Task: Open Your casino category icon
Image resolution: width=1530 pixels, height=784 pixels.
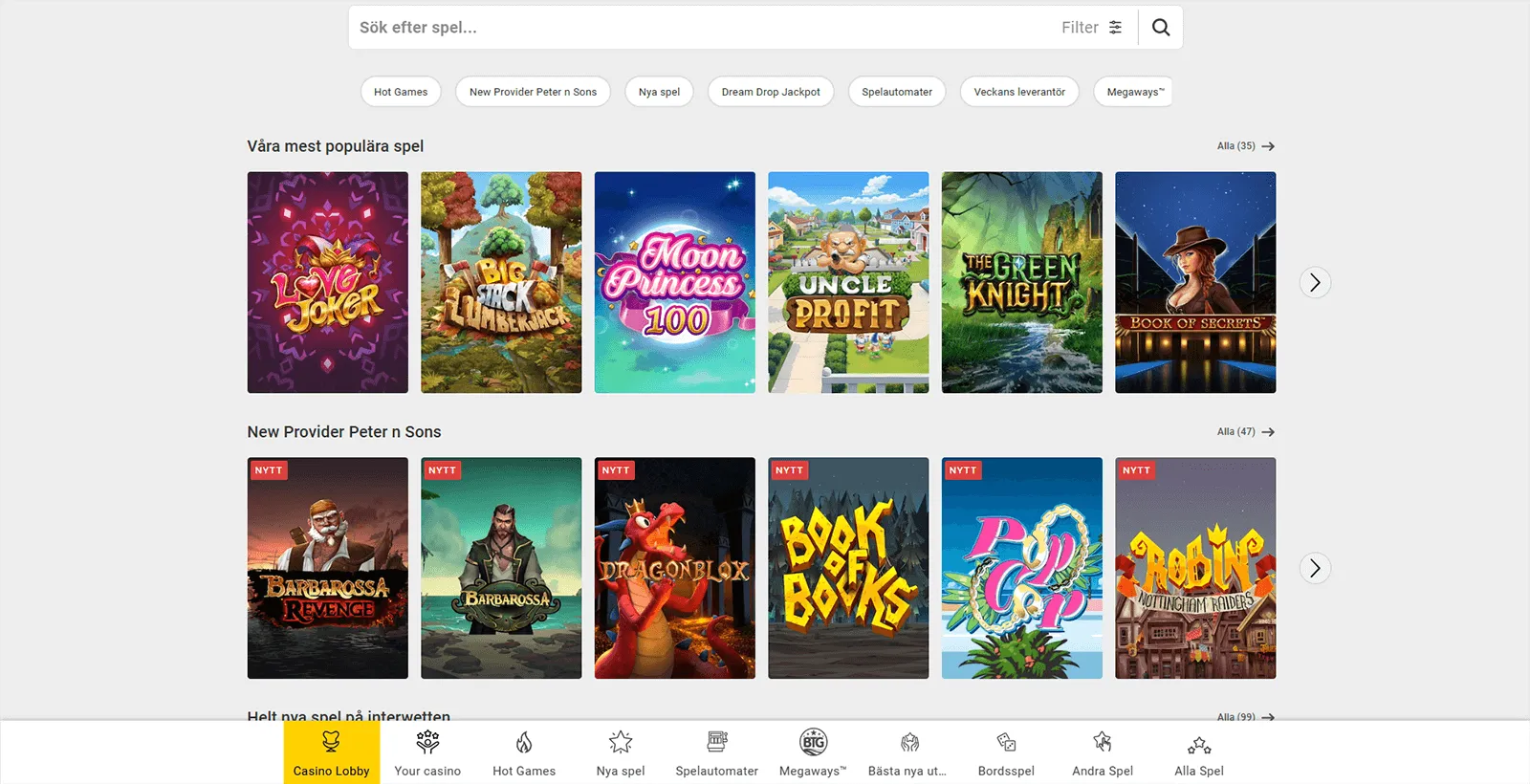Action: (427, 742)
